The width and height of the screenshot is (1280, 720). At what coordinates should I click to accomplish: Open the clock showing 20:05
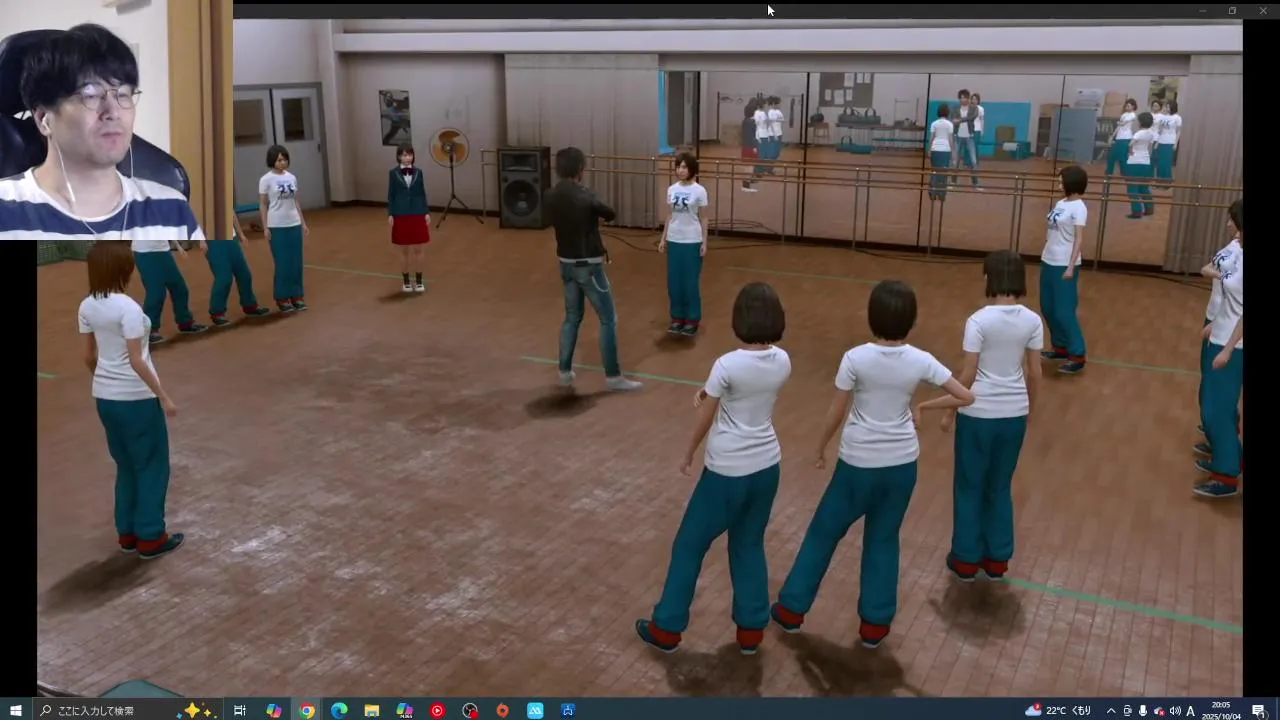tap(1221, 710)
